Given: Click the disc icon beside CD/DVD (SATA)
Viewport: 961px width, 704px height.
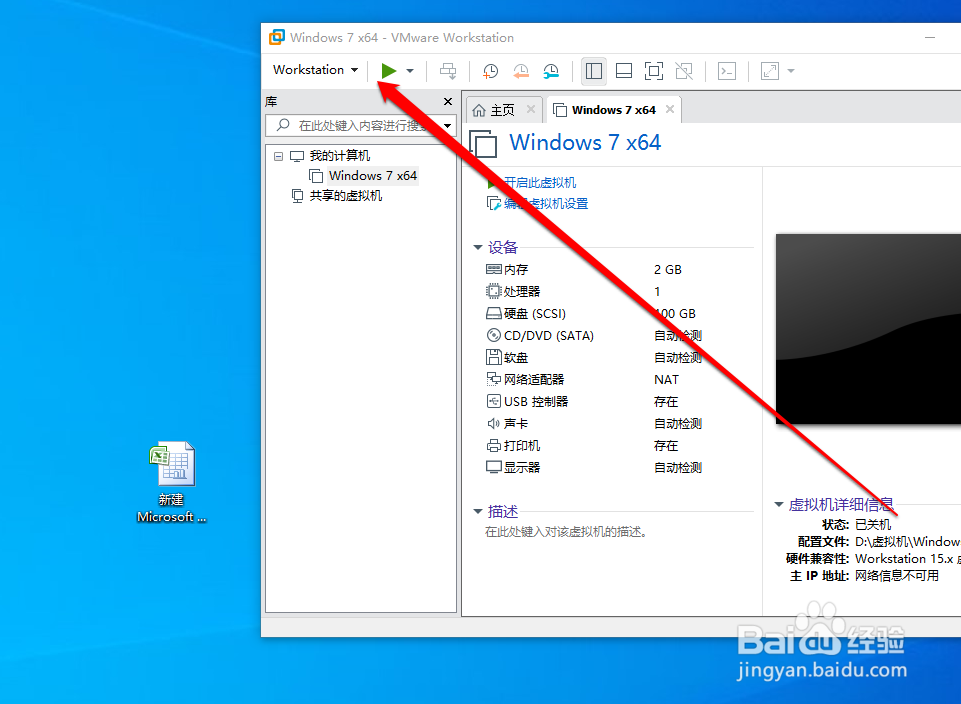Looking at the screenshot, I should tap(493, 335).
